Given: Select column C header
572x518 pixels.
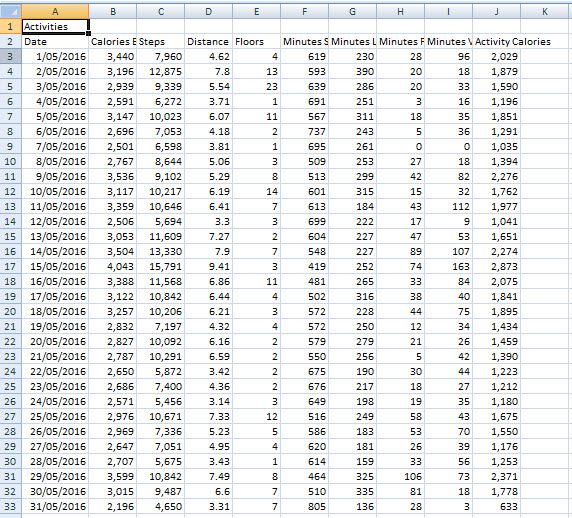Looking at the screenshot, I should tap(161, 11).
